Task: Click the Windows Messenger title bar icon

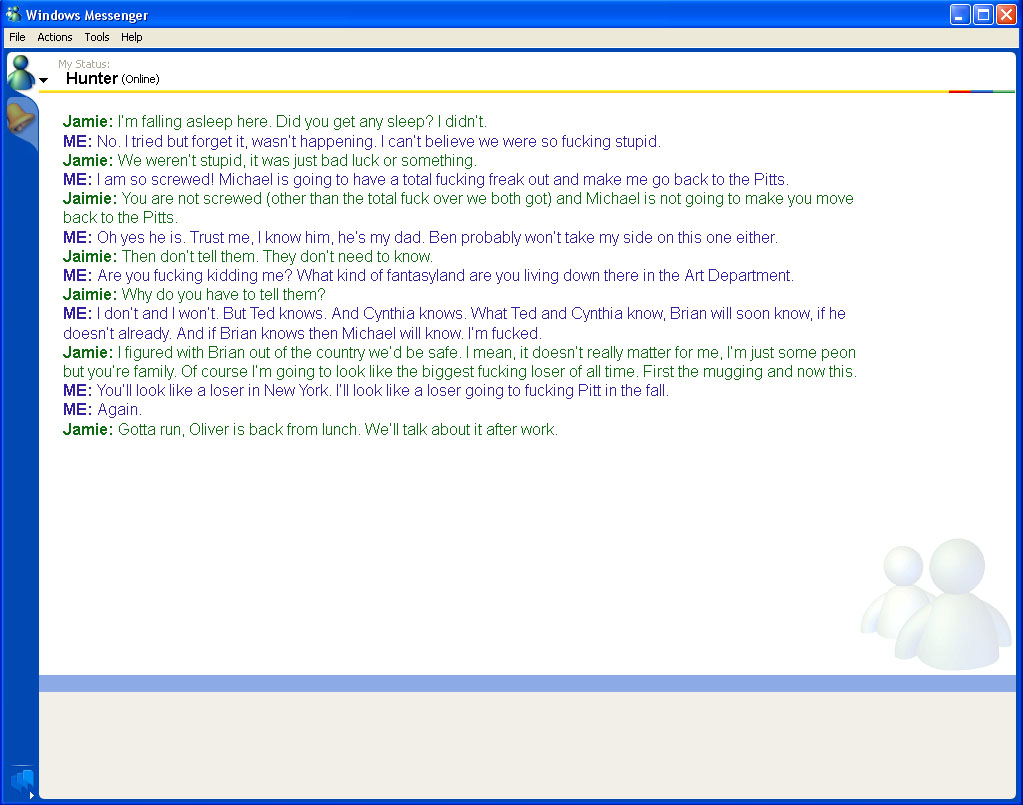Action: click(x=13, y=14)
